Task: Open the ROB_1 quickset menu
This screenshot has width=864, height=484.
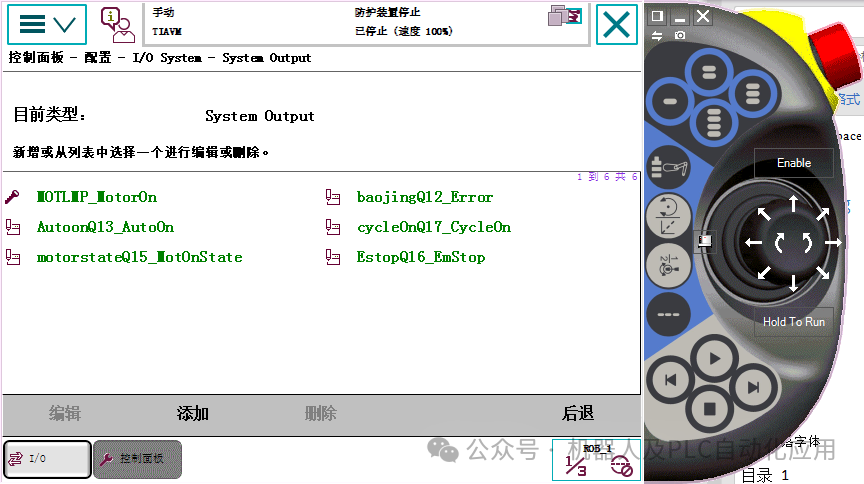Action: tap(597, 460)
